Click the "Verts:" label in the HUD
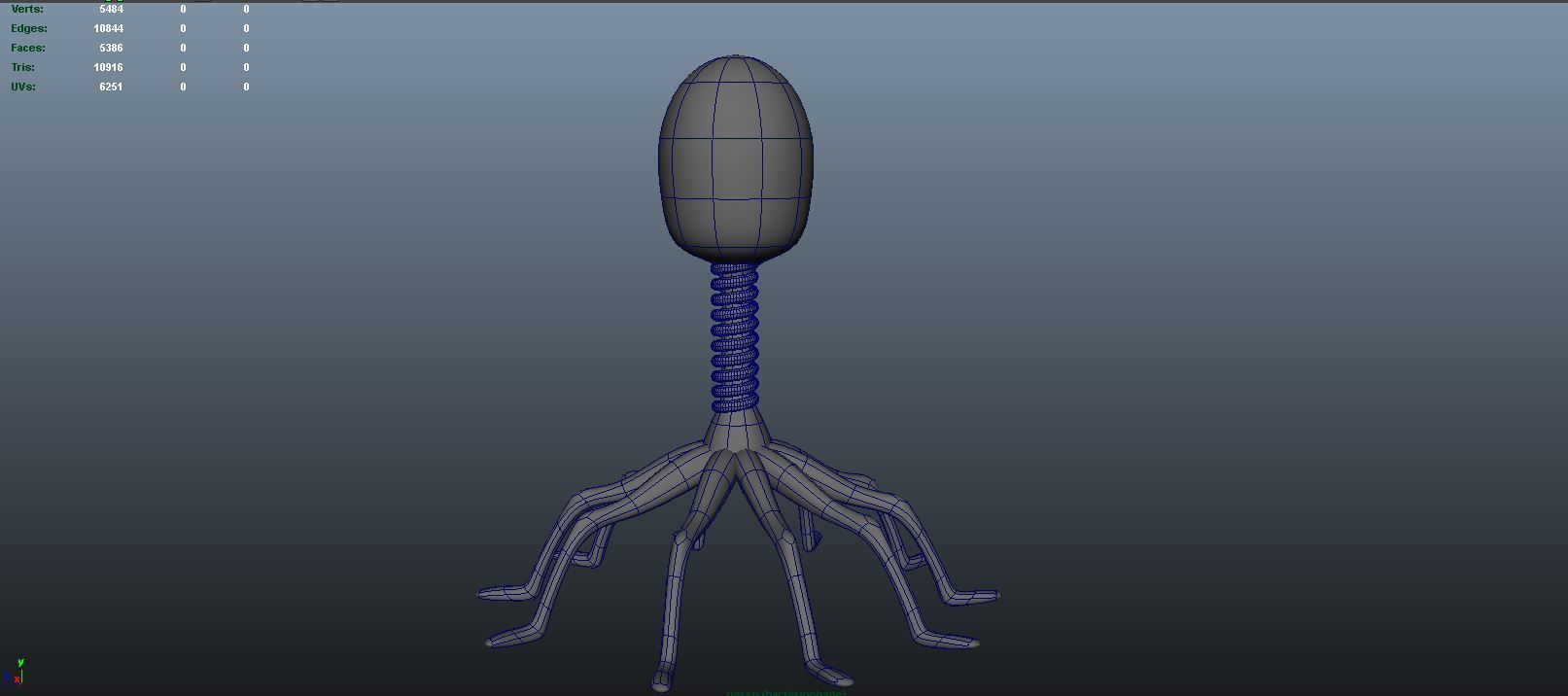 coord(27,9)
